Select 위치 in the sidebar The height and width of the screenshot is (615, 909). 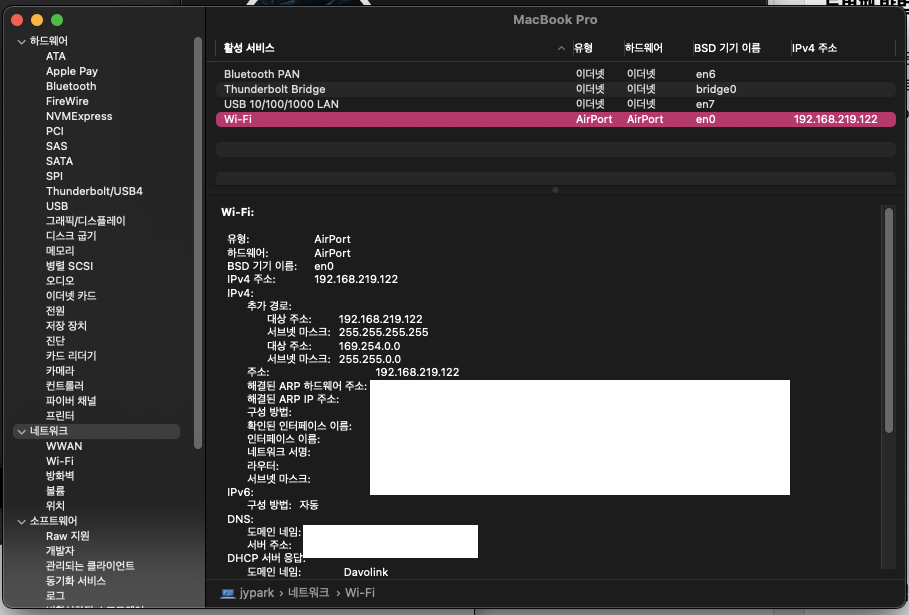(55, 506)
